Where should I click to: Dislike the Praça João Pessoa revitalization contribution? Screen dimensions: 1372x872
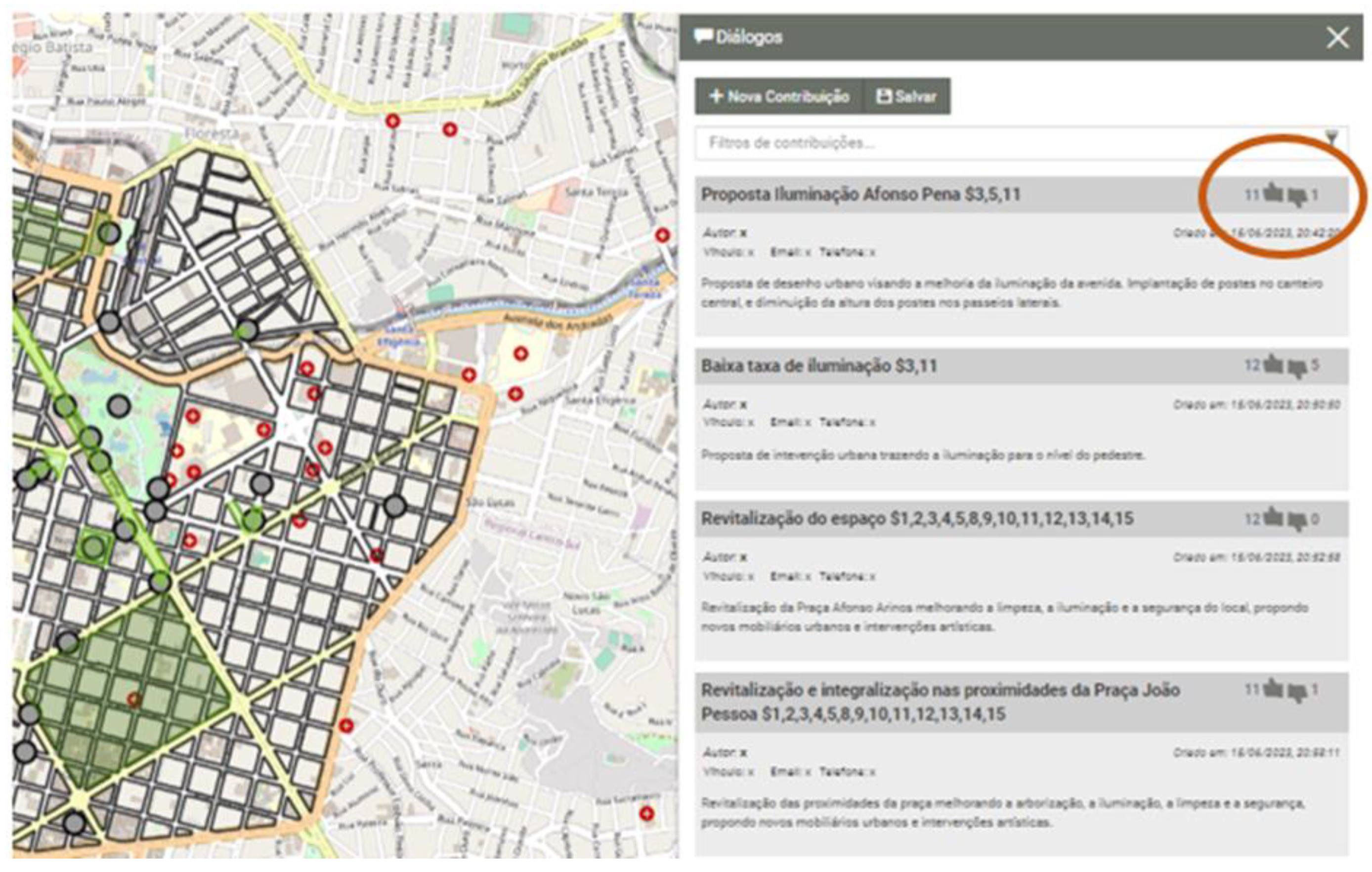1297,692
